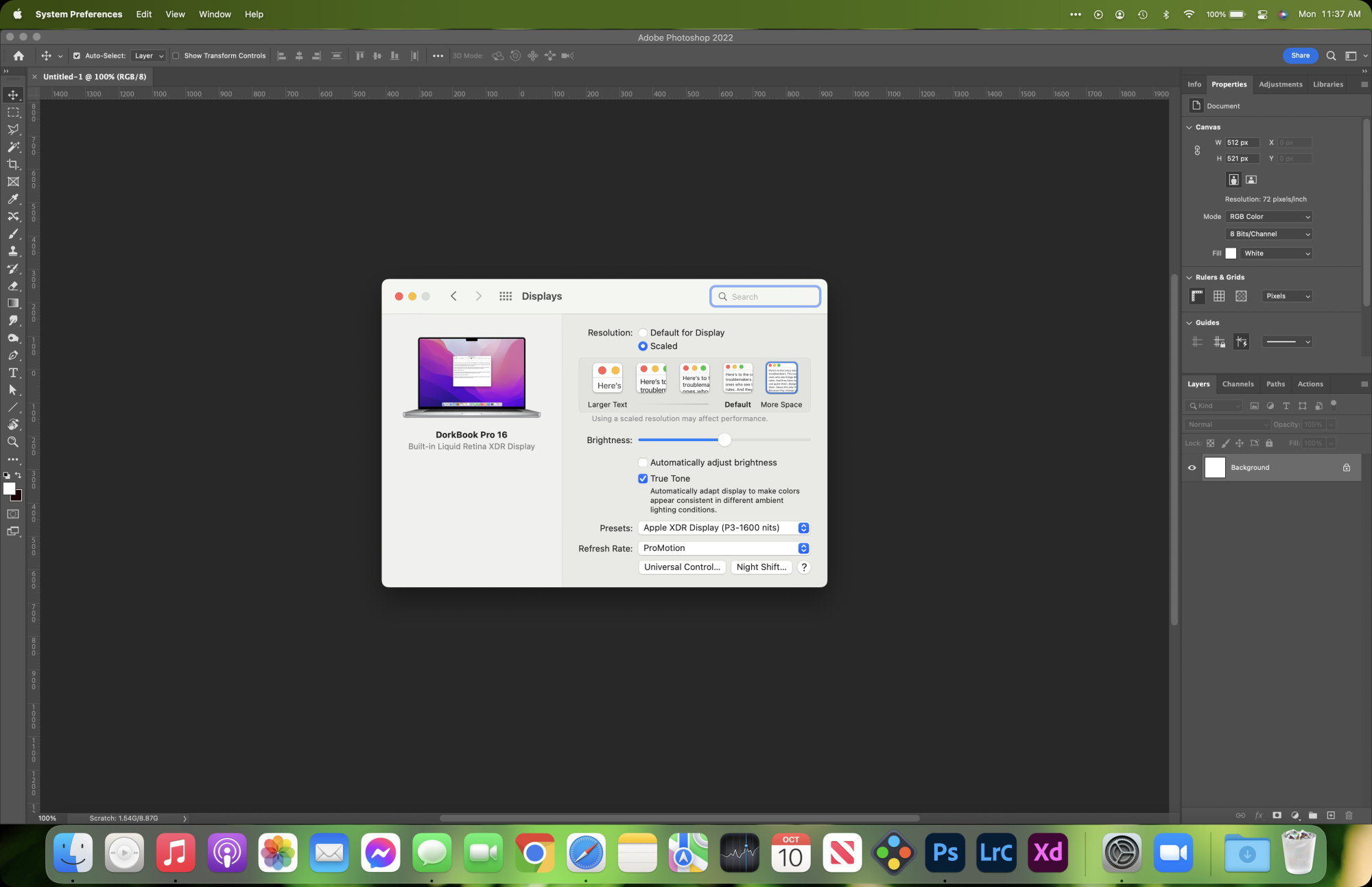Enable Automatically adjust brightness checkbox

[643, 463]
